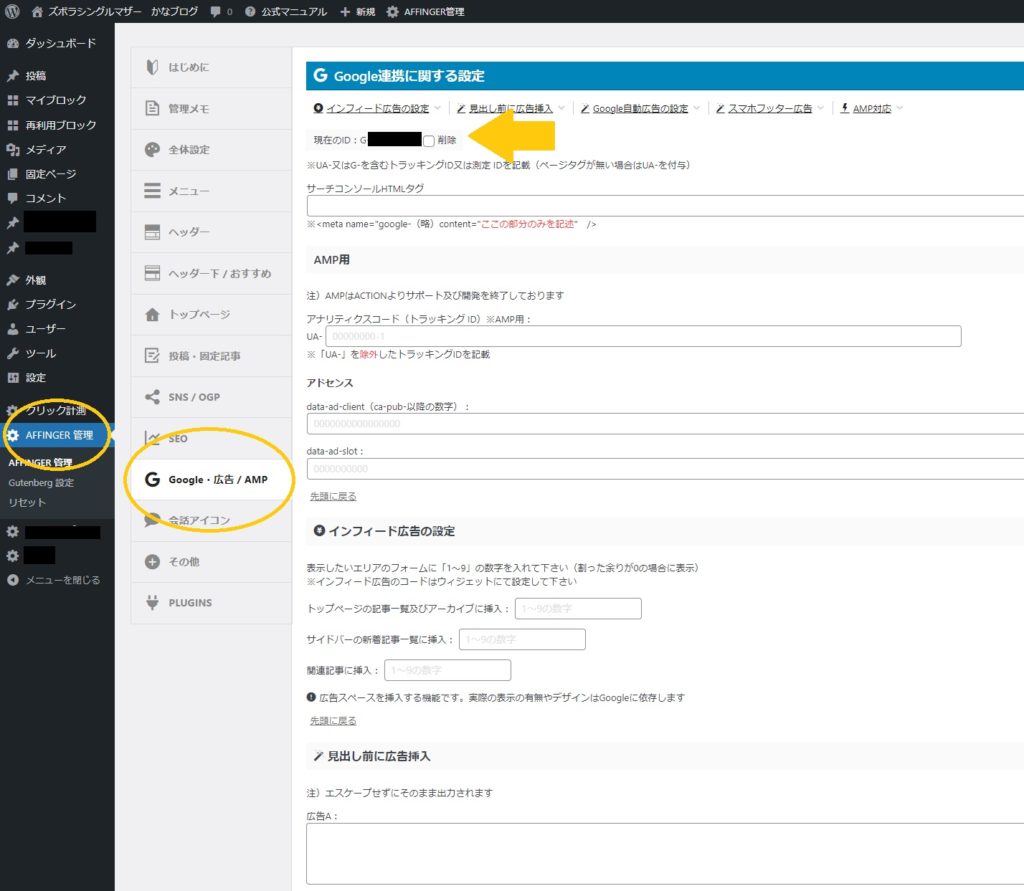Click the data-ad-slot input field
1024x891 pixels.
tap(665, 468)
